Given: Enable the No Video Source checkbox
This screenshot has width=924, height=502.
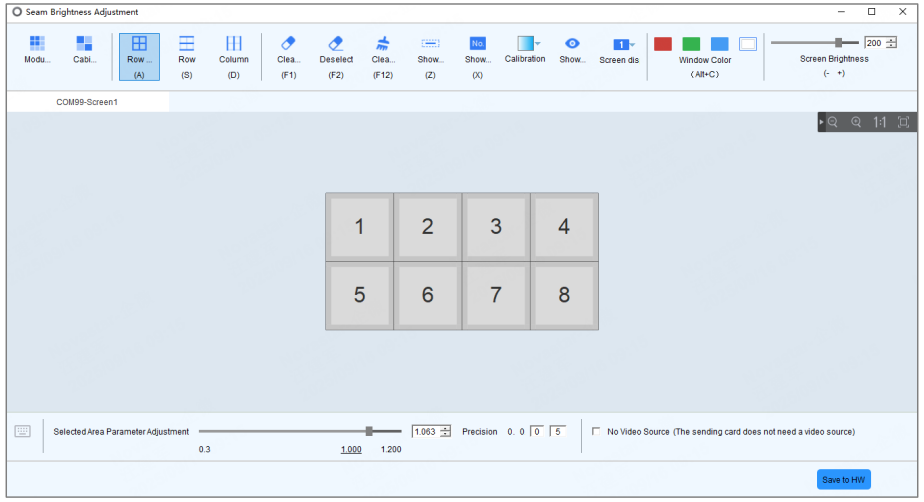Looking at the screenshot, I should (x=596, y=431).
